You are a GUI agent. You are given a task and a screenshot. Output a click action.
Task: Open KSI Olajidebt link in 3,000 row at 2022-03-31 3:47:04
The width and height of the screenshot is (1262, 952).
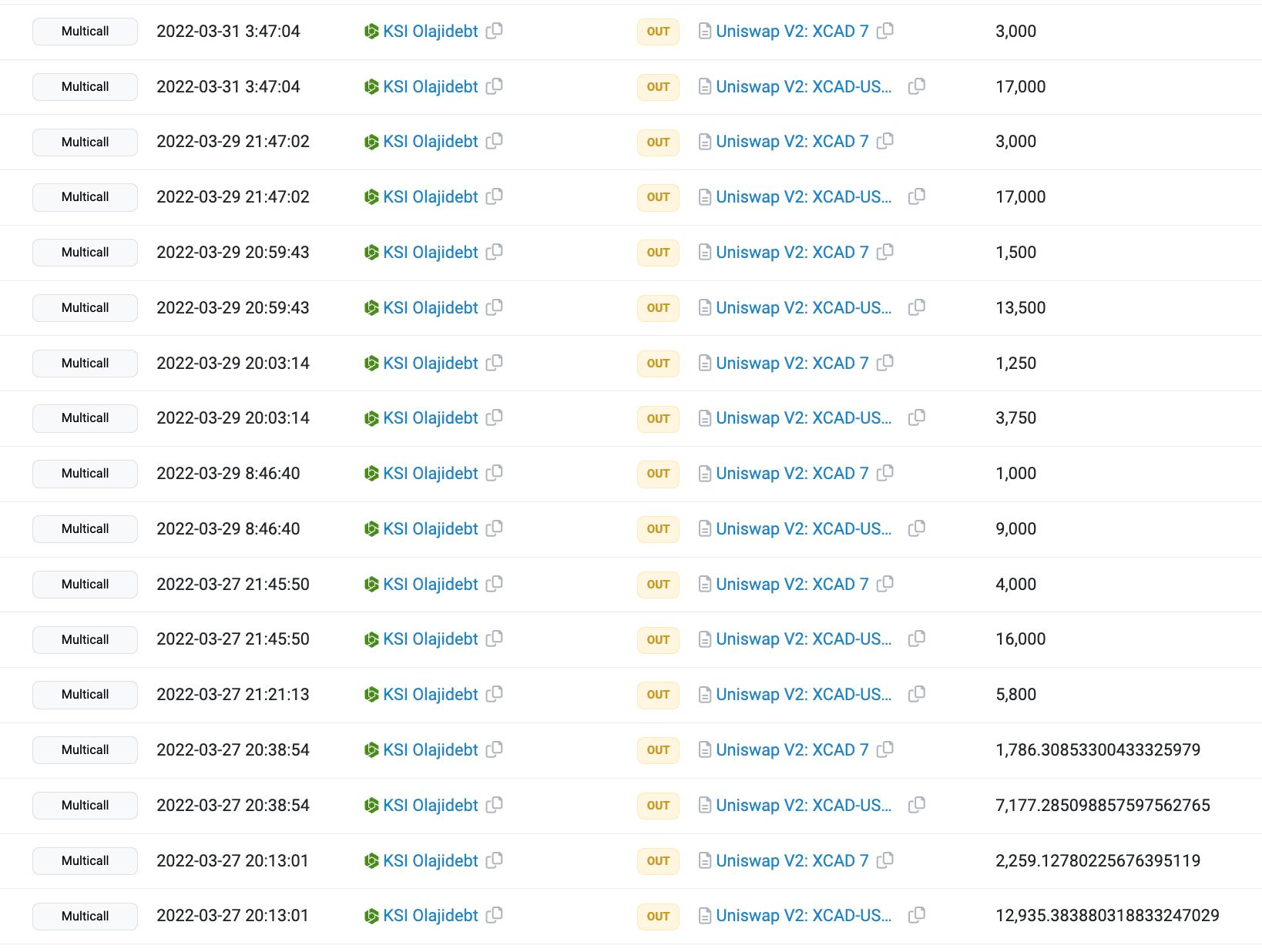pos(431,31)
